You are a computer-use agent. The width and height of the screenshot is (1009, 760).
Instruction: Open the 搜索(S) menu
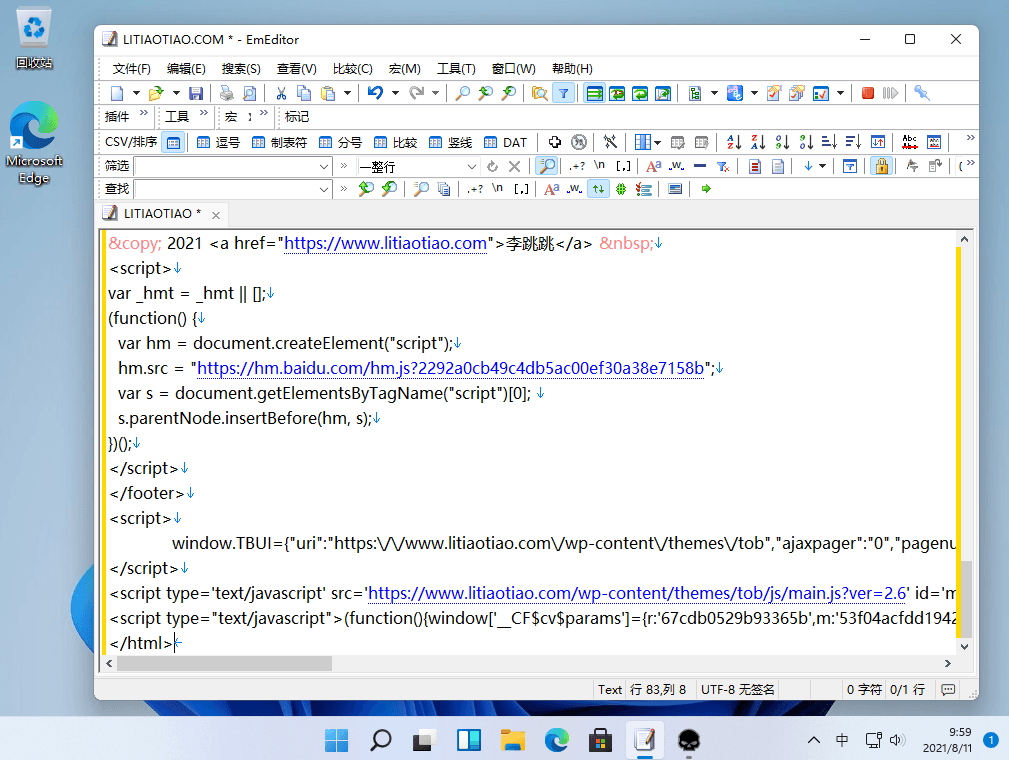(241, 69)
